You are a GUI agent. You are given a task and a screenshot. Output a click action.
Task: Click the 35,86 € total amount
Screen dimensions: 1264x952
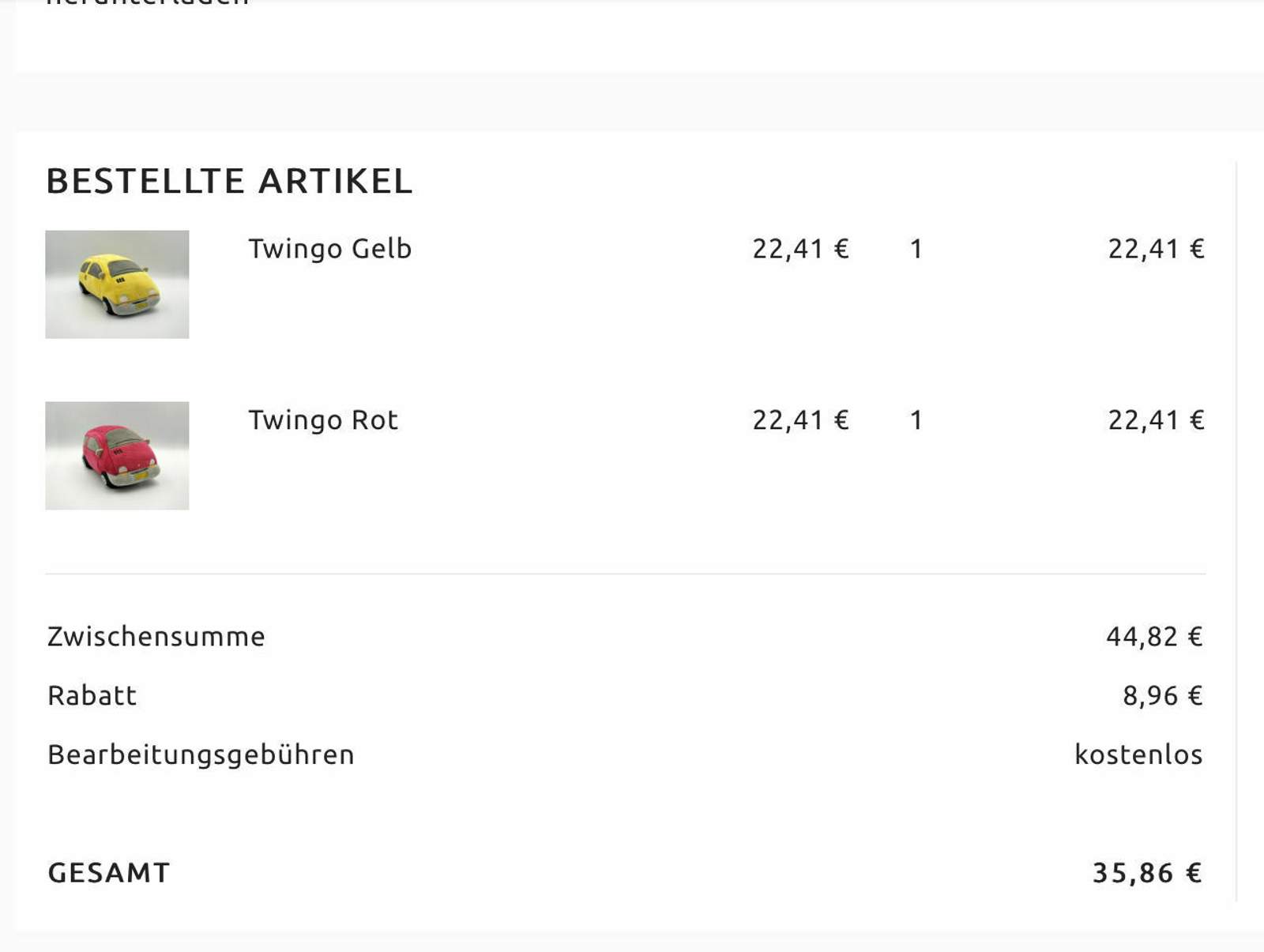(1147, 873)
